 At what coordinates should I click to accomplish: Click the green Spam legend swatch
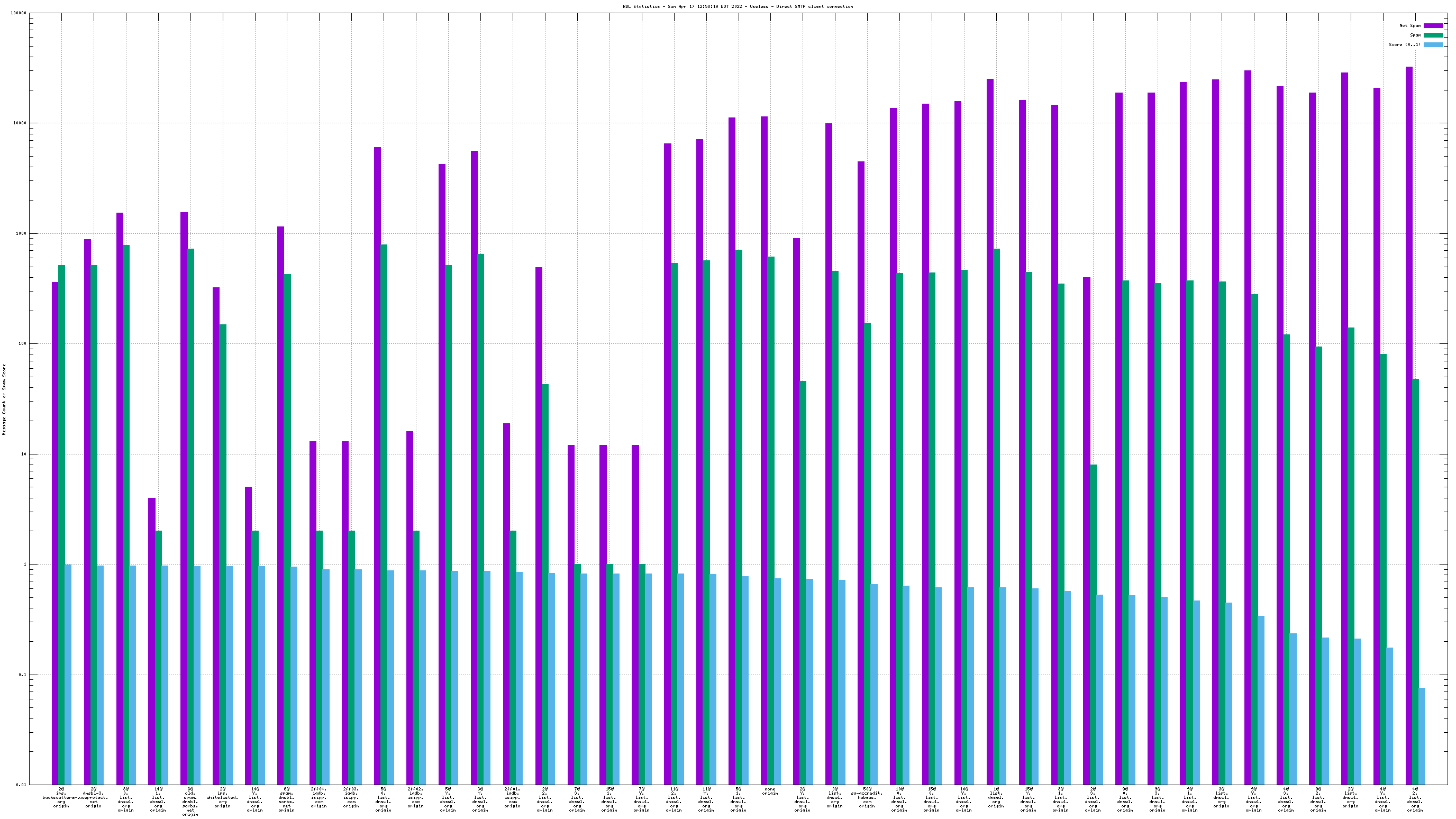pyautogui.click(x=1432, y=35)
